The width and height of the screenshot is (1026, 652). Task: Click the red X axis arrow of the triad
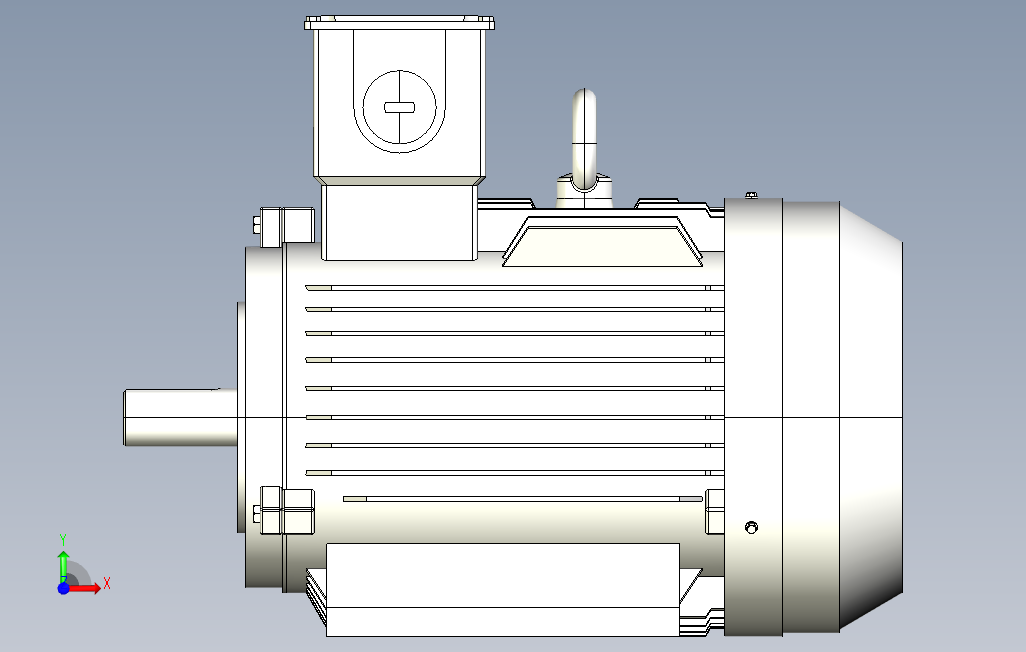[x=85, y=588]
